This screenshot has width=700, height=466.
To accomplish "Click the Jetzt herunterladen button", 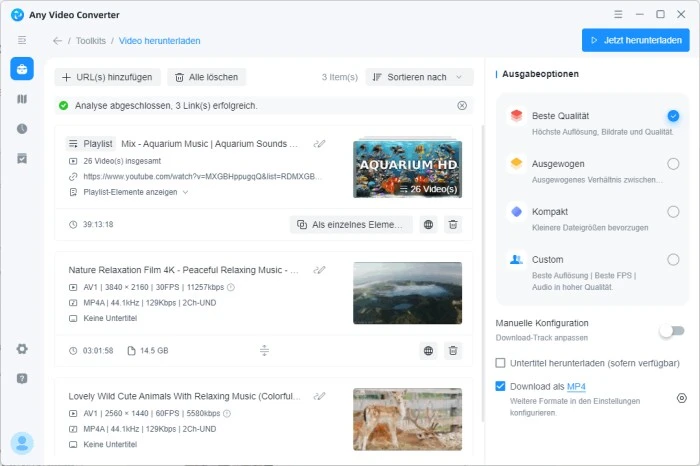I will (x=635, y=40).
